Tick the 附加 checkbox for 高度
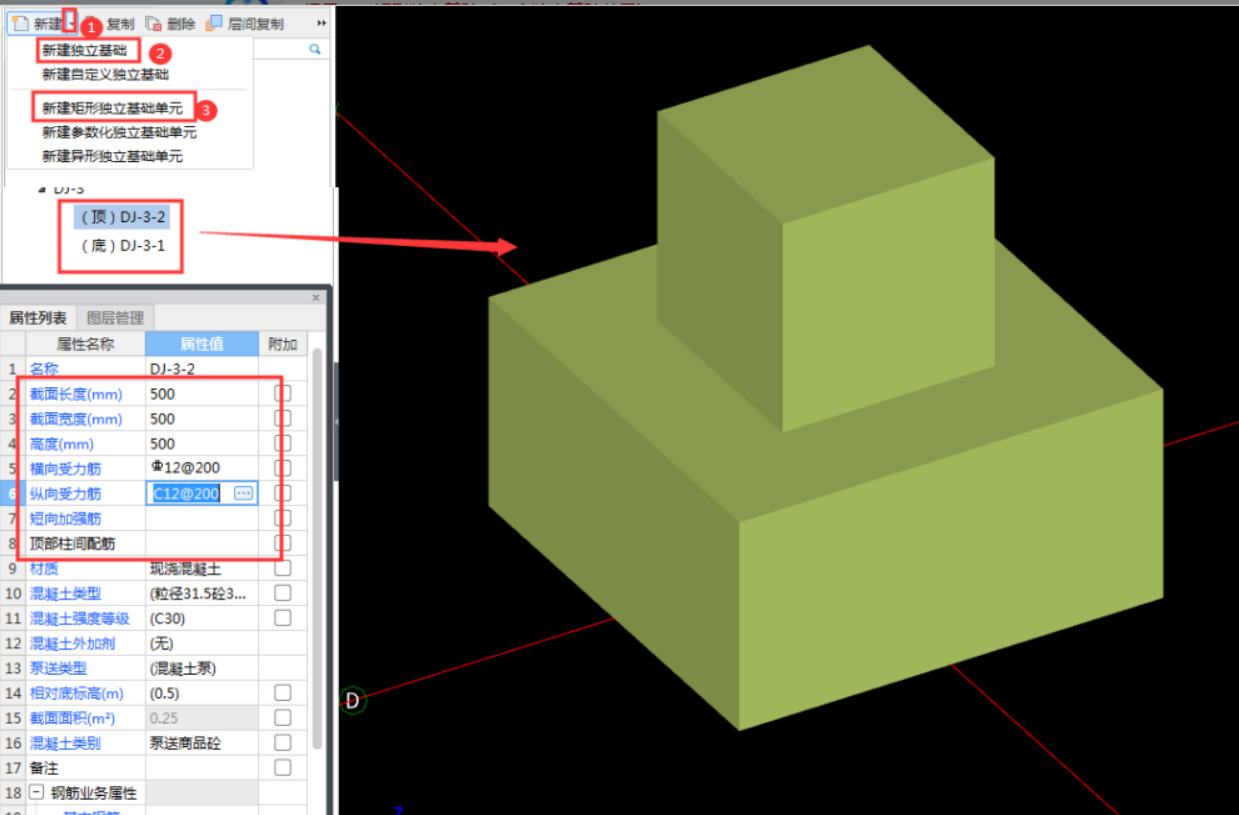The image size is (1239, 815). point(283,444)
